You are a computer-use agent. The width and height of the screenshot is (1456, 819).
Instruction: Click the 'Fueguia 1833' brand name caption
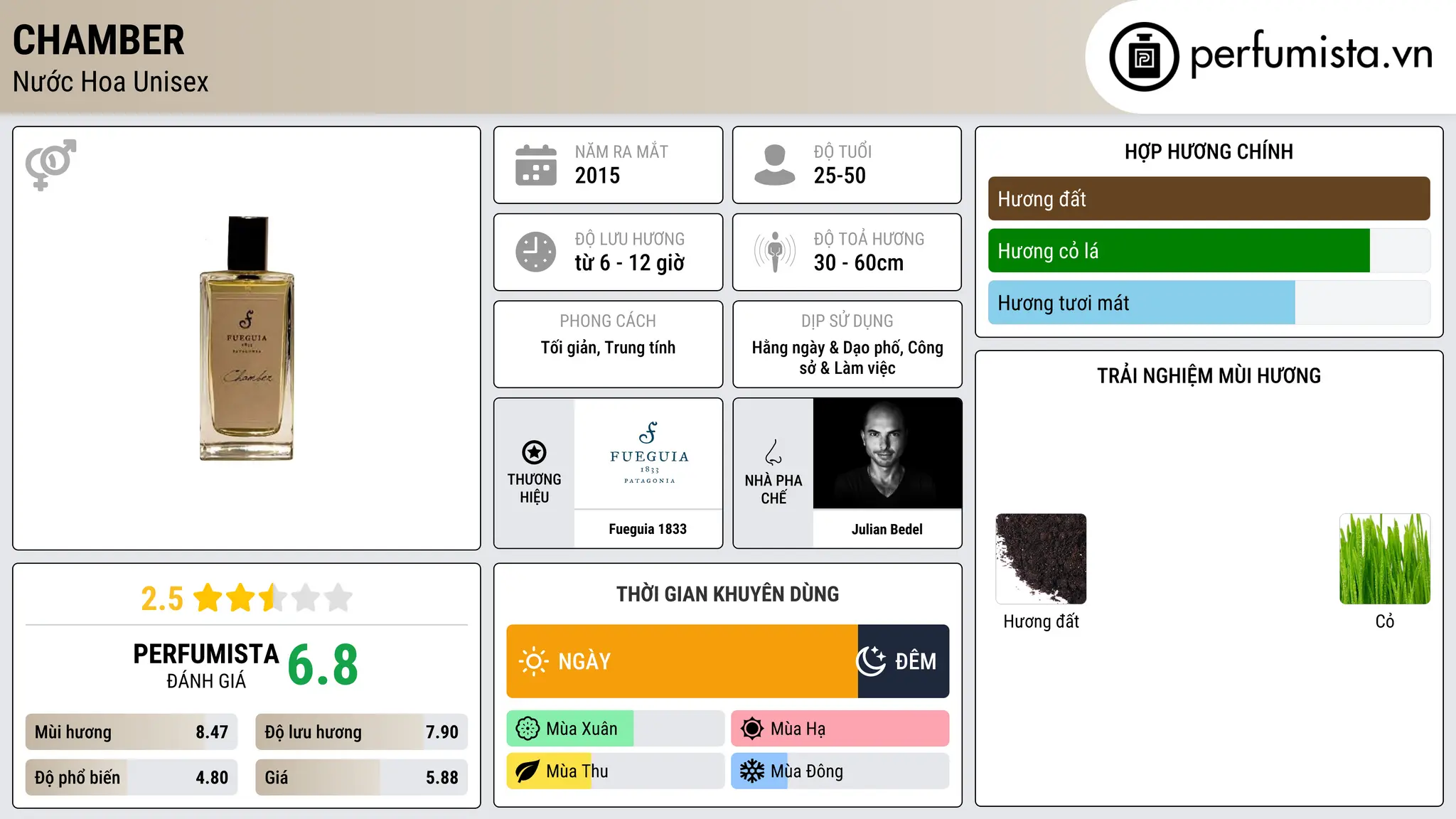coord(648,529)
